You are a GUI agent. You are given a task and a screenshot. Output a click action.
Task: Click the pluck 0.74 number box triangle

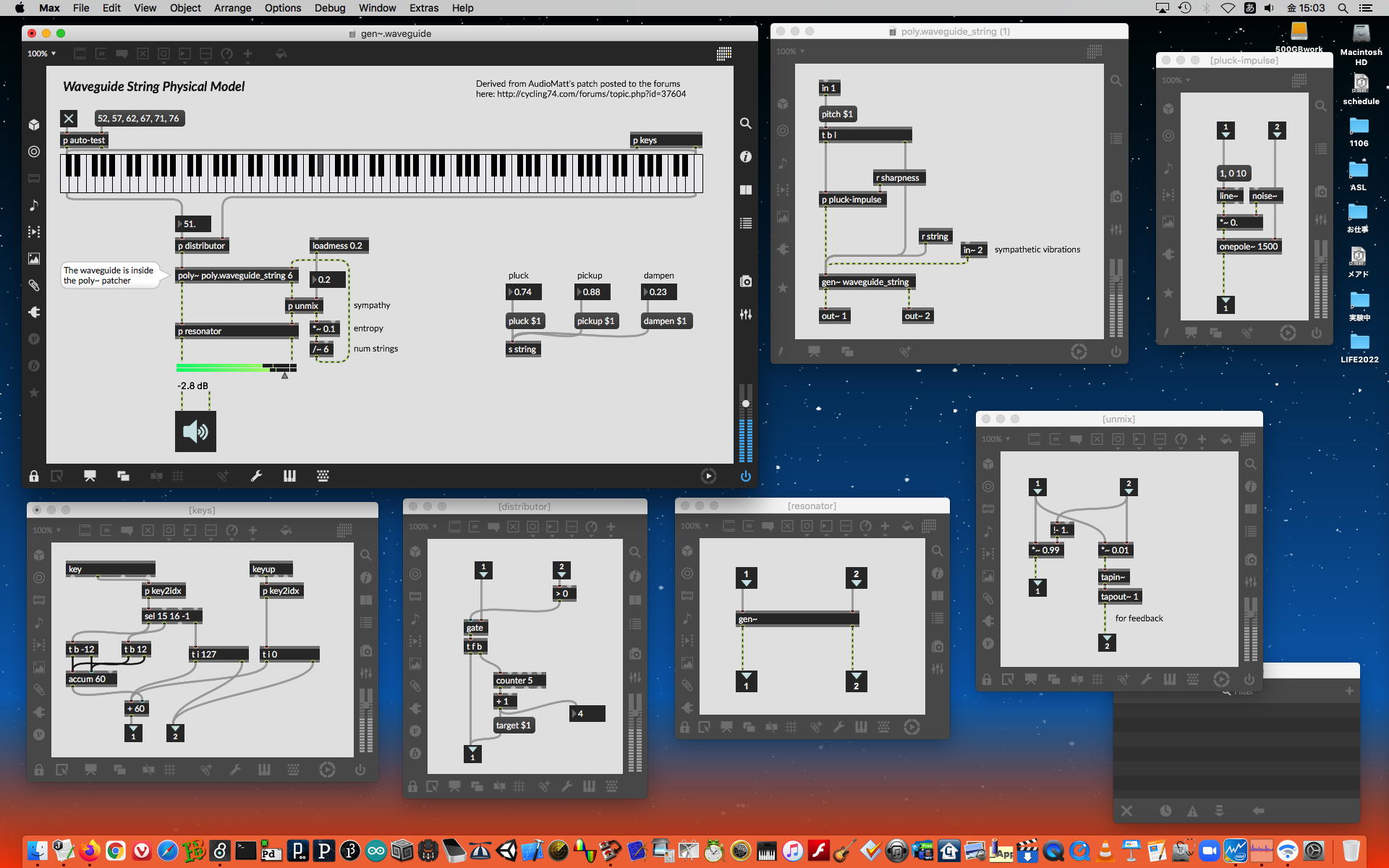tap(510, 292)
